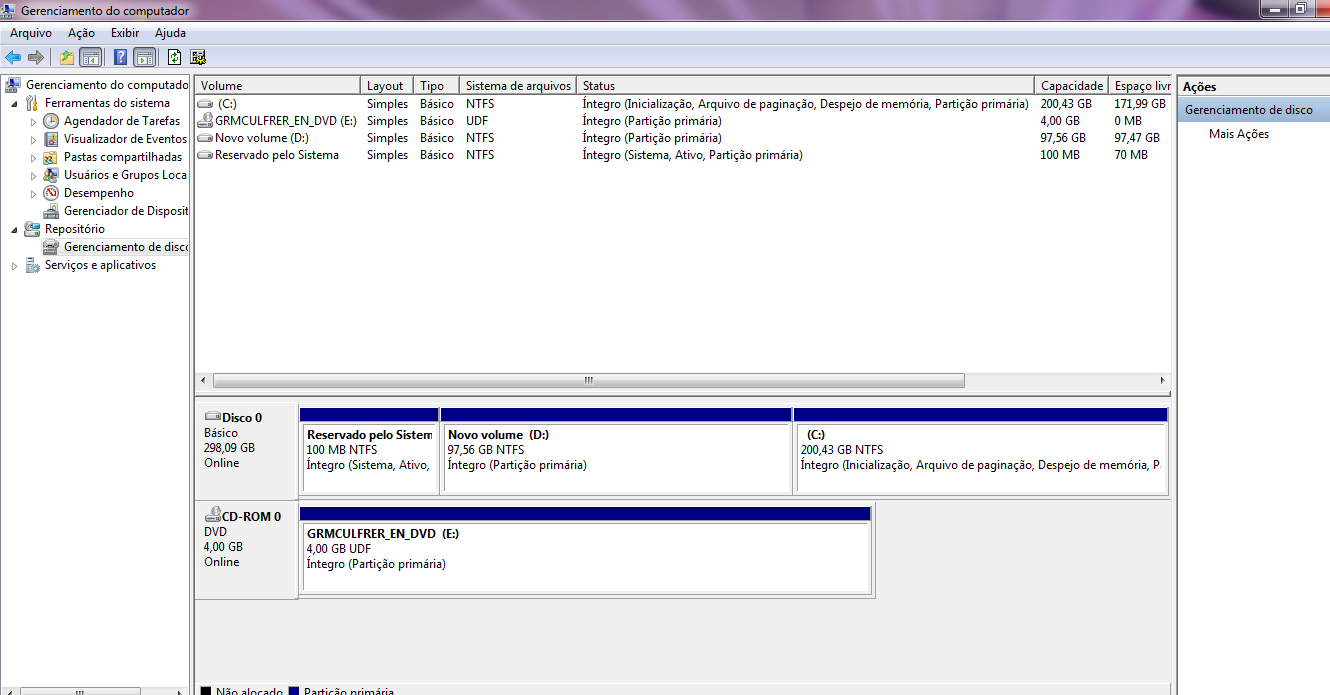Click the GRMCULFRER_EN_DVD disc icon in list
1330x695 pixels.
(x=206, y=121)
